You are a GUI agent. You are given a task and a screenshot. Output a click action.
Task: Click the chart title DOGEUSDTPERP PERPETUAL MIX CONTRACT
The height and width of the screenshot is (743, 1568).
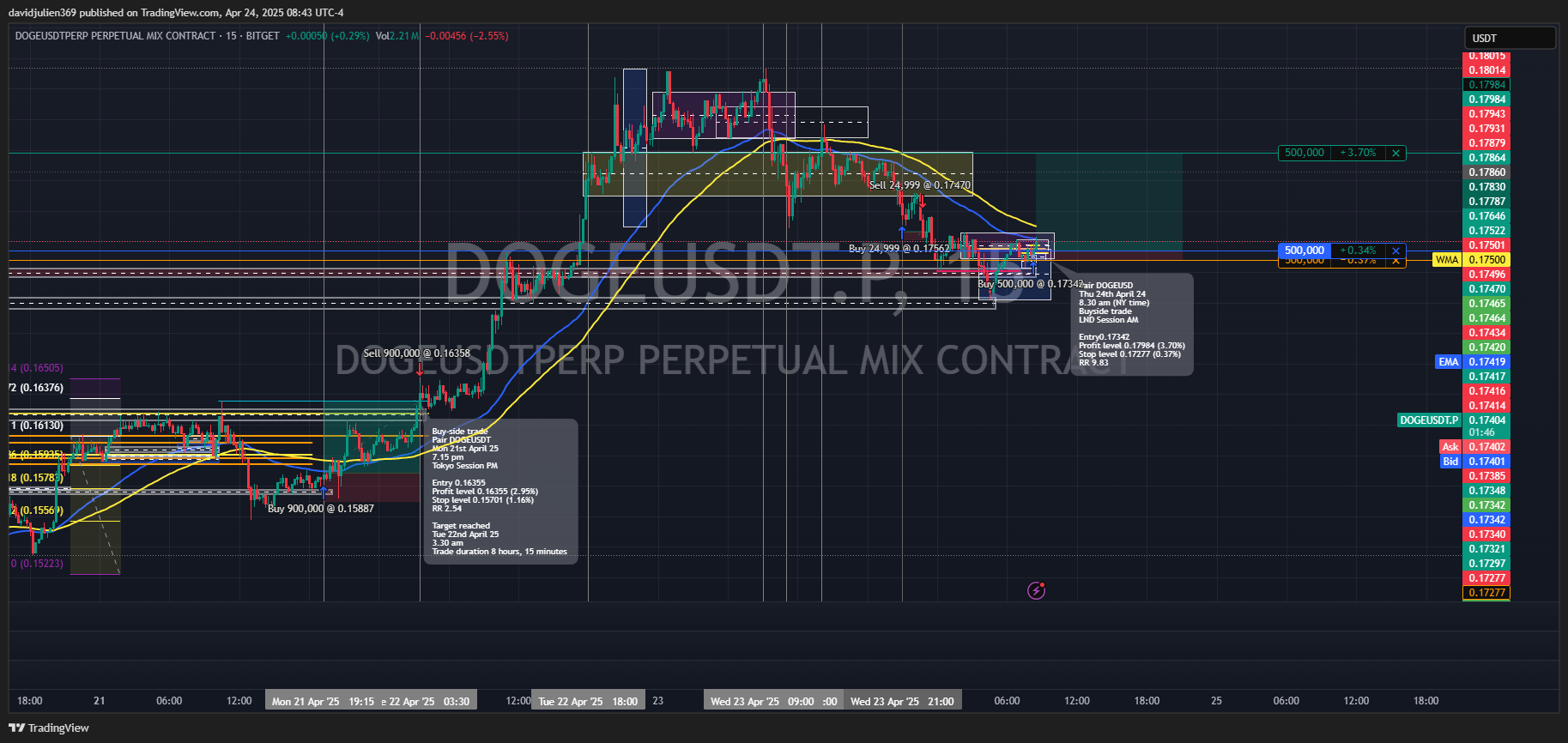(x=116, y=36)
